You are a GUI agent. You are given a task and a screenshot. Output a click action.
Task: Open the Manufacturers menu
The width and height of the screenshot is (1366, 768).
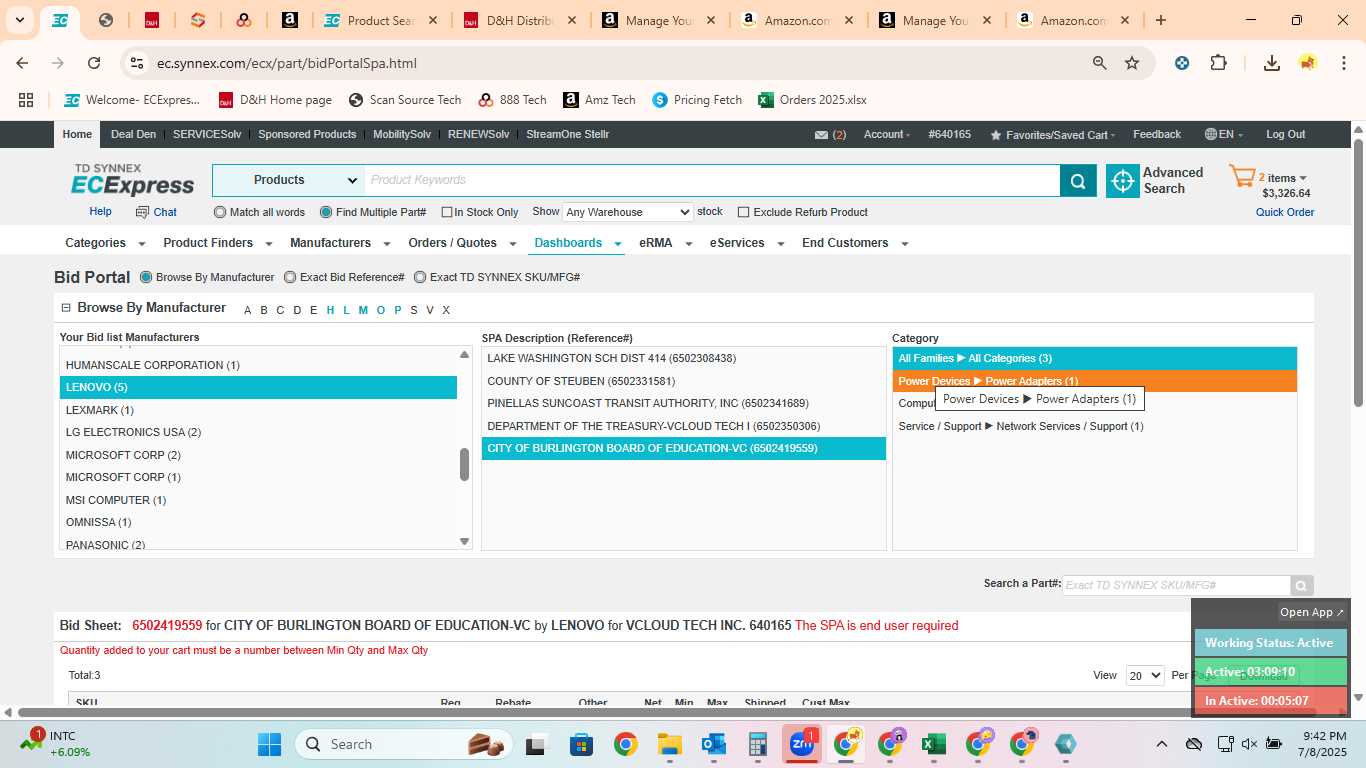click(339, 243)
